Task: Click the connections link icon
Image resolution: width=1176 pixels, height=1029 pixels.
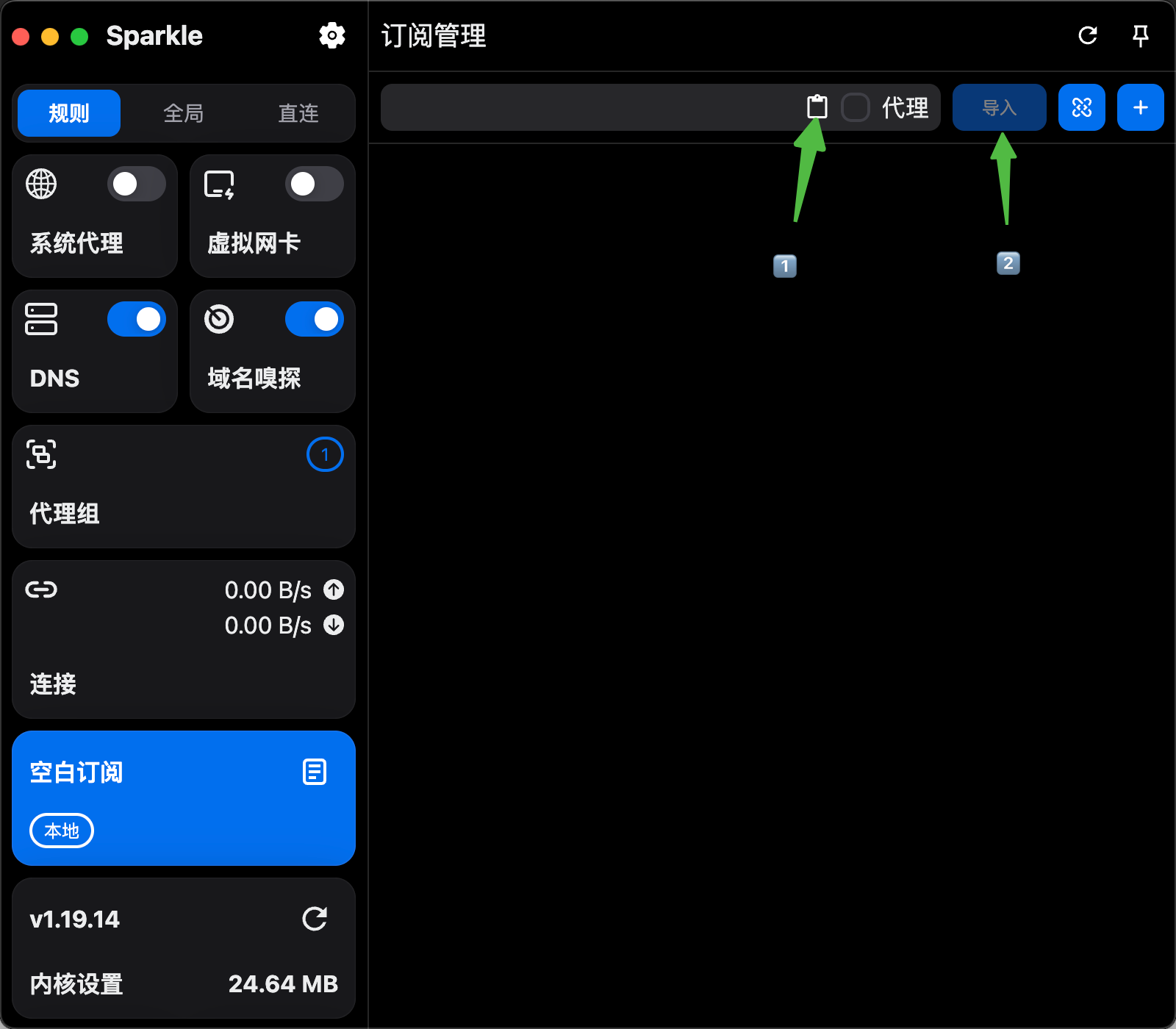Action: (x=41, y=589)
